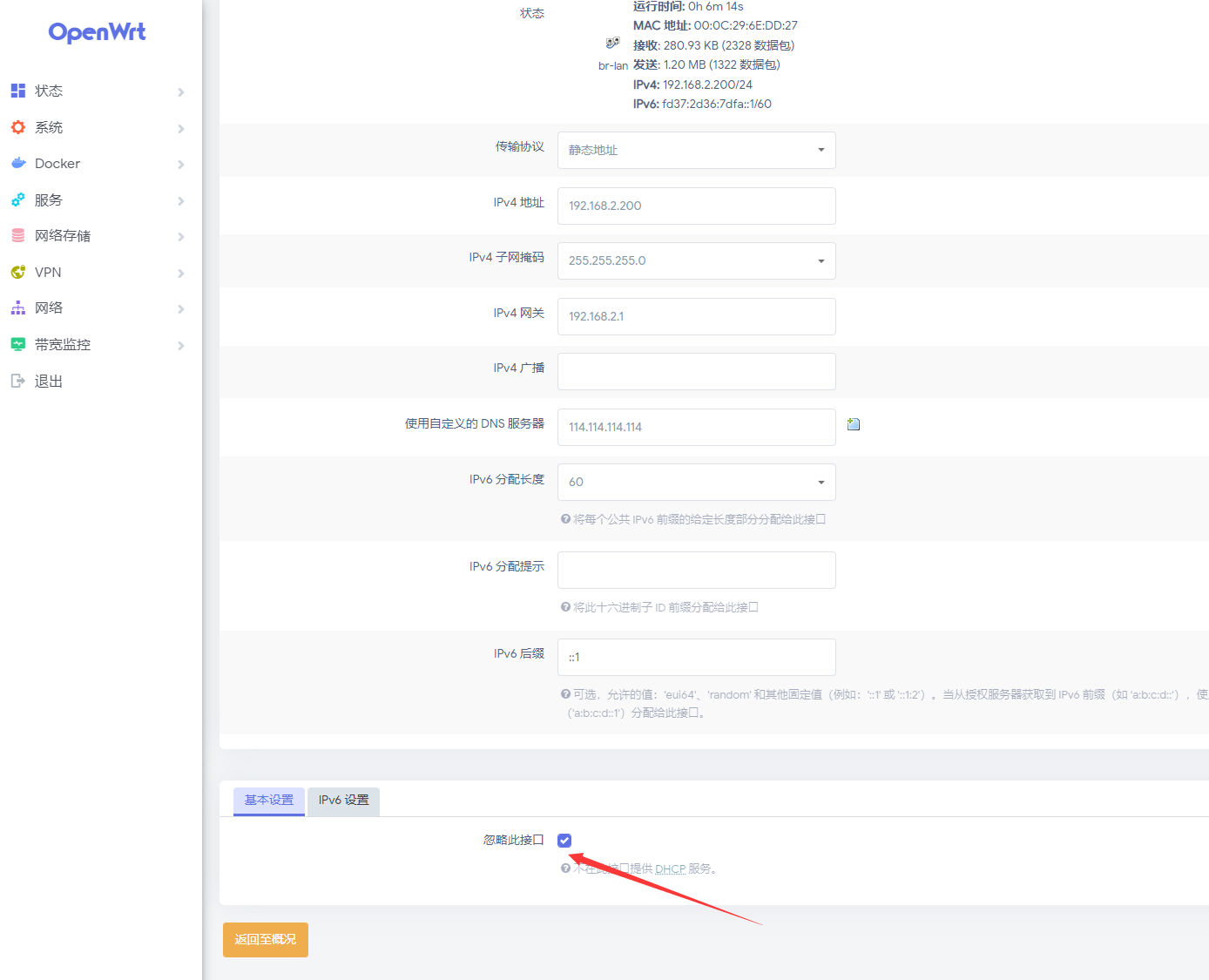
Task: Expand the 状态 menu chevron
Action: (x=181, y=91)
